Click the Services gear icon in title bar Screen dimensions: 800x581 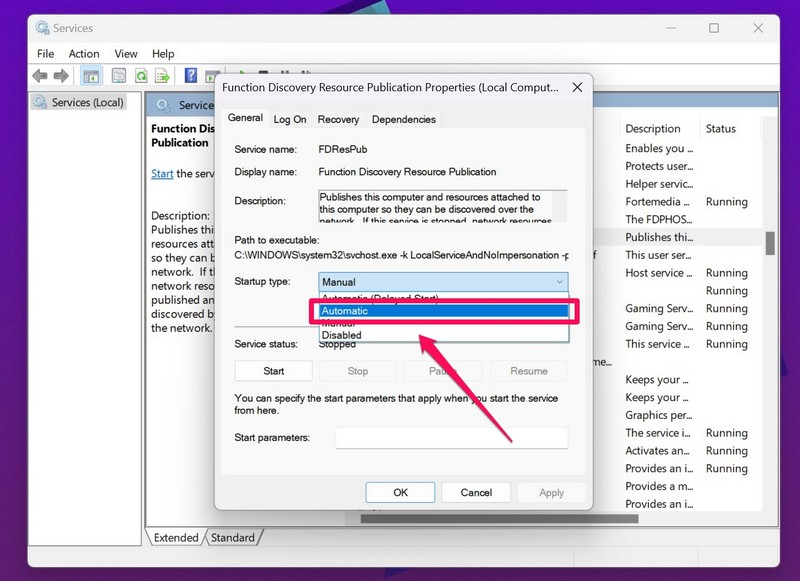pos(42,28)
